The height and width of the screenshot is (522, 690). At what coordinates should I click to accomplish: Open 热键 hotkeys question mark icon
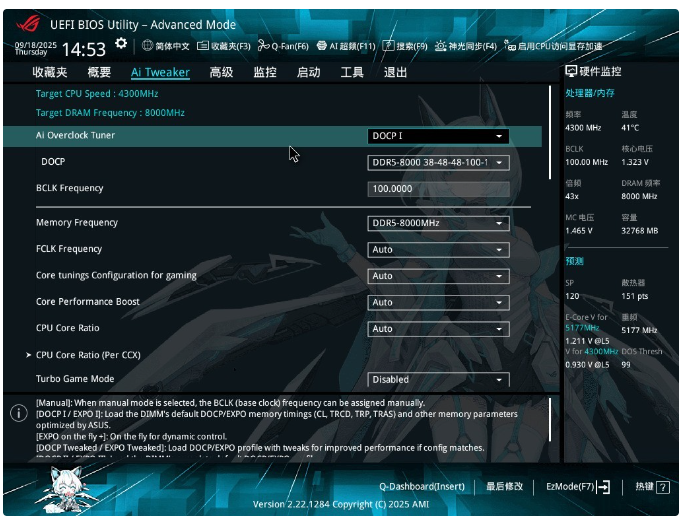663,487
